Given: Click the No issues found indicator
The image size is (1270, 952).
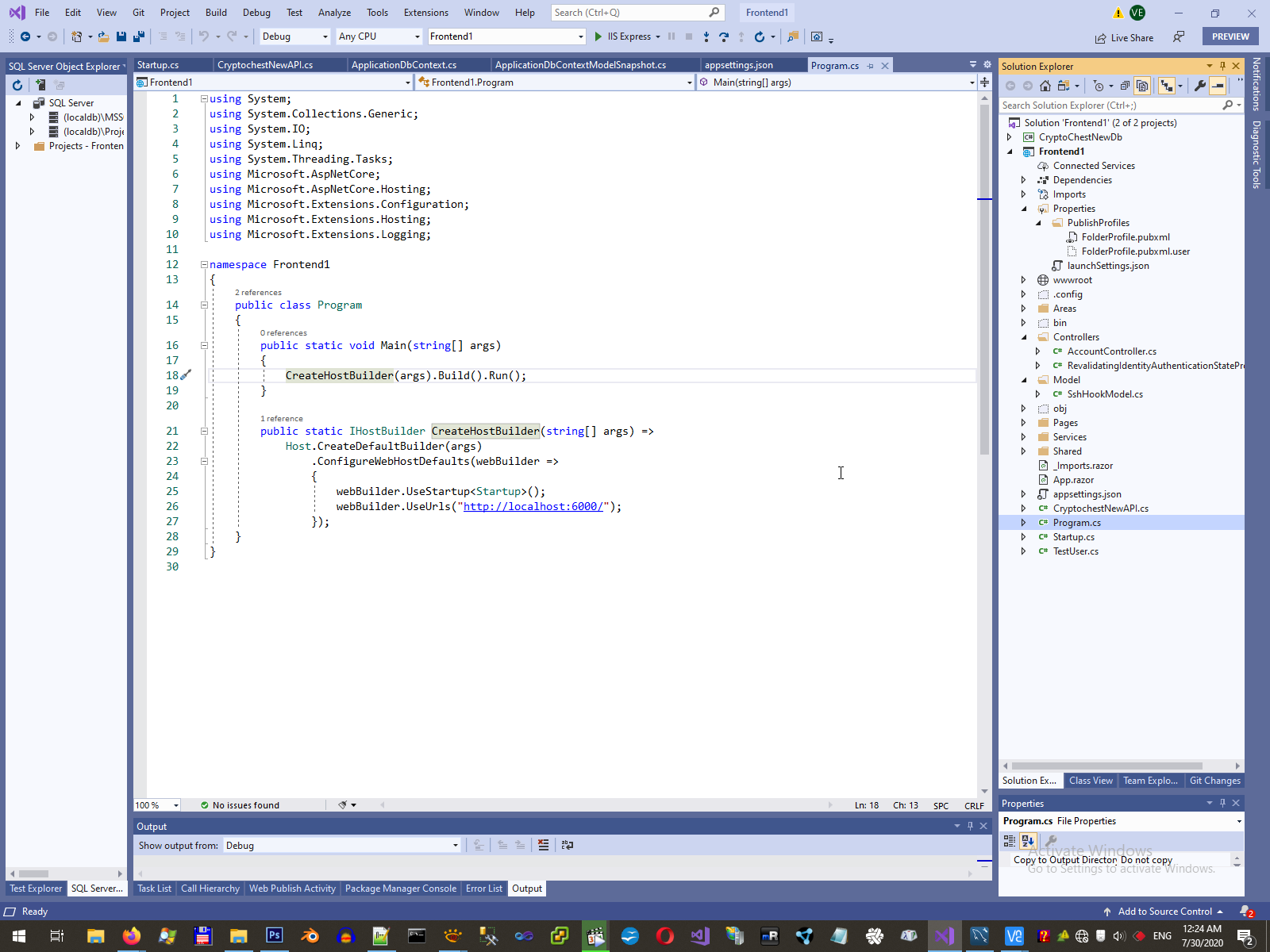Looking at the screenshot, I should [240, 805].
